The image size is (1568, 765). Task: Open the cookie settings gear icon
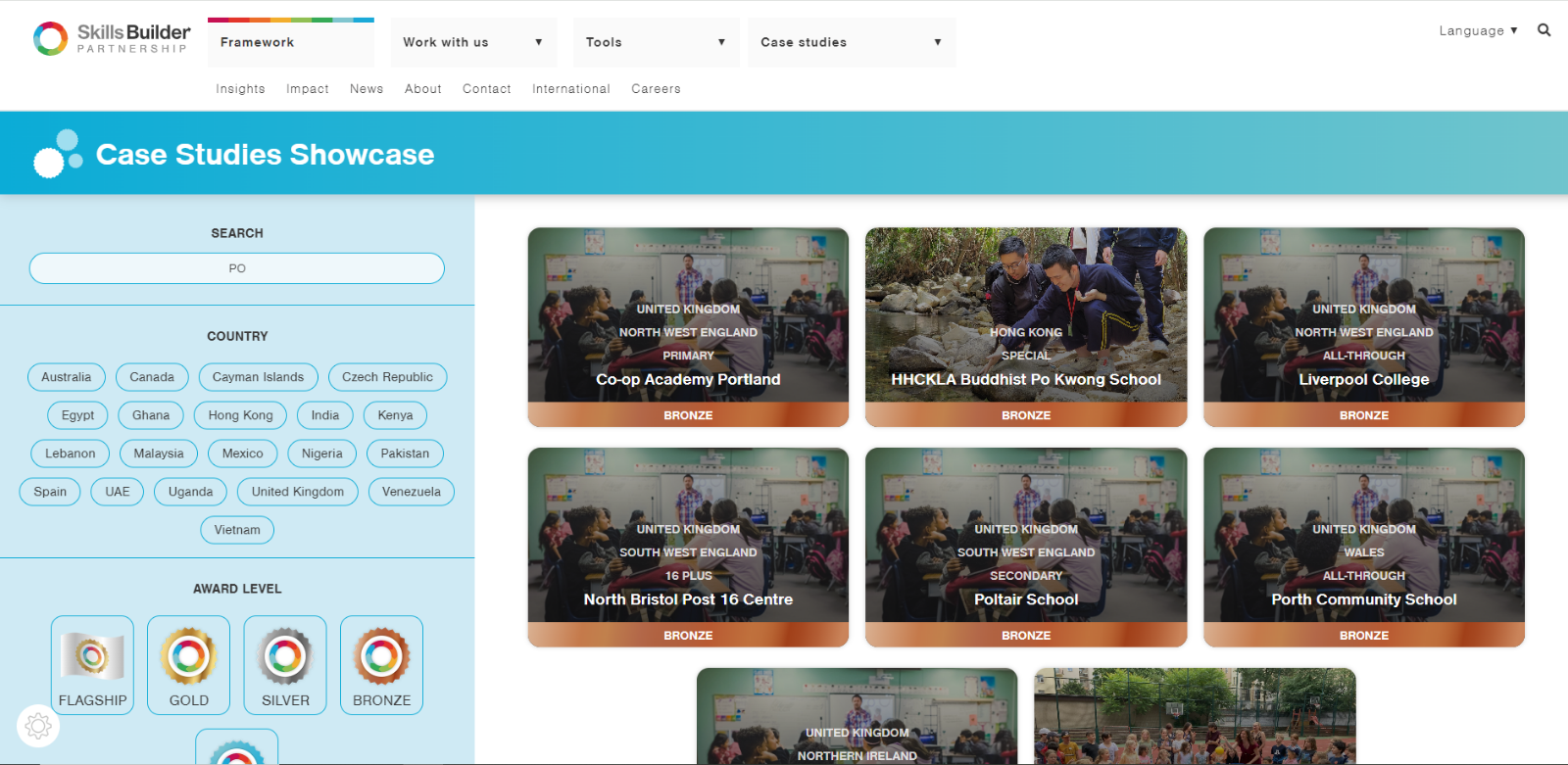38,726
